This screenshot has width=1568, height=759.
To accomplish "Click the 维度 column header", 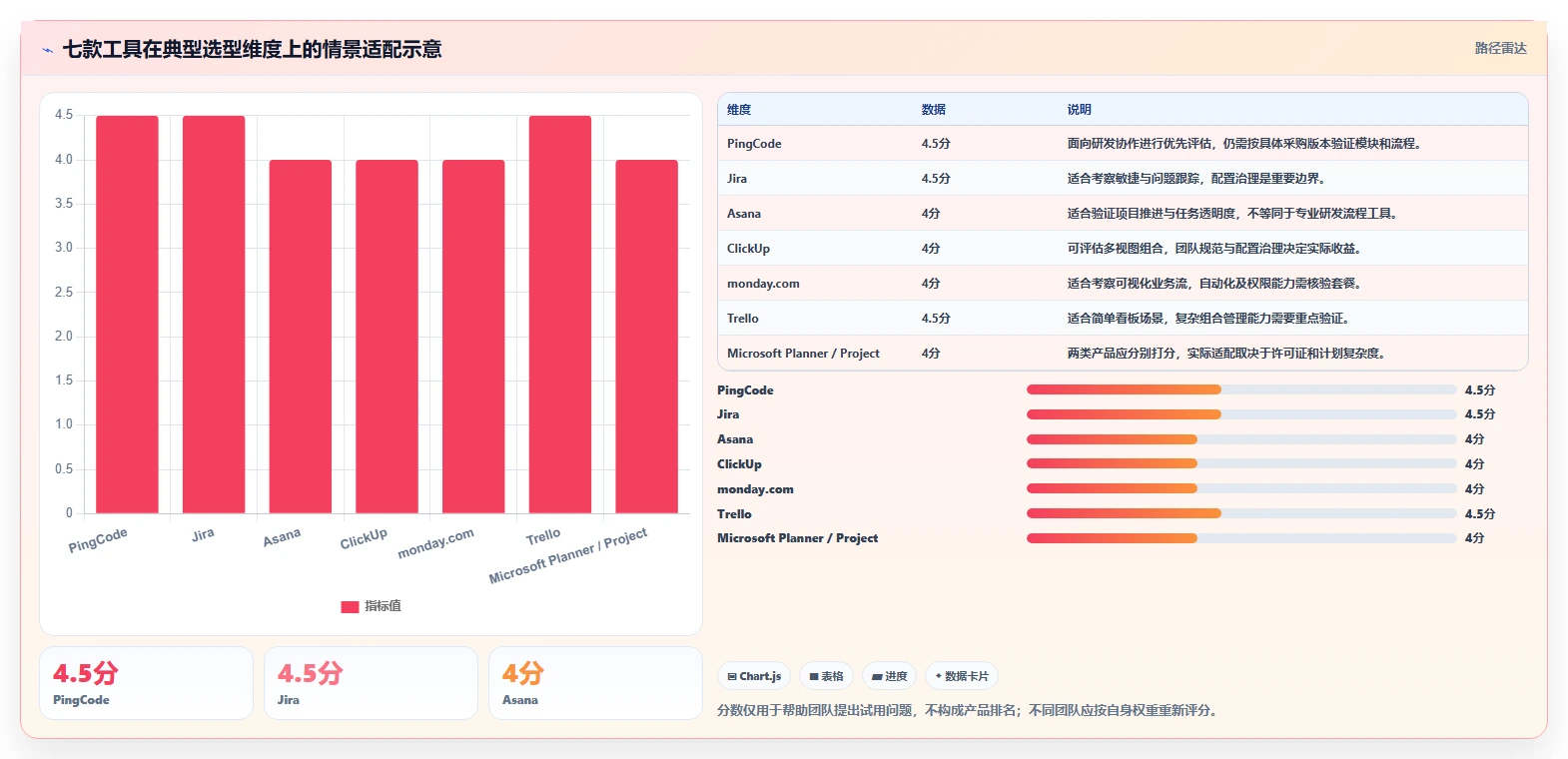I will (739, 110).
